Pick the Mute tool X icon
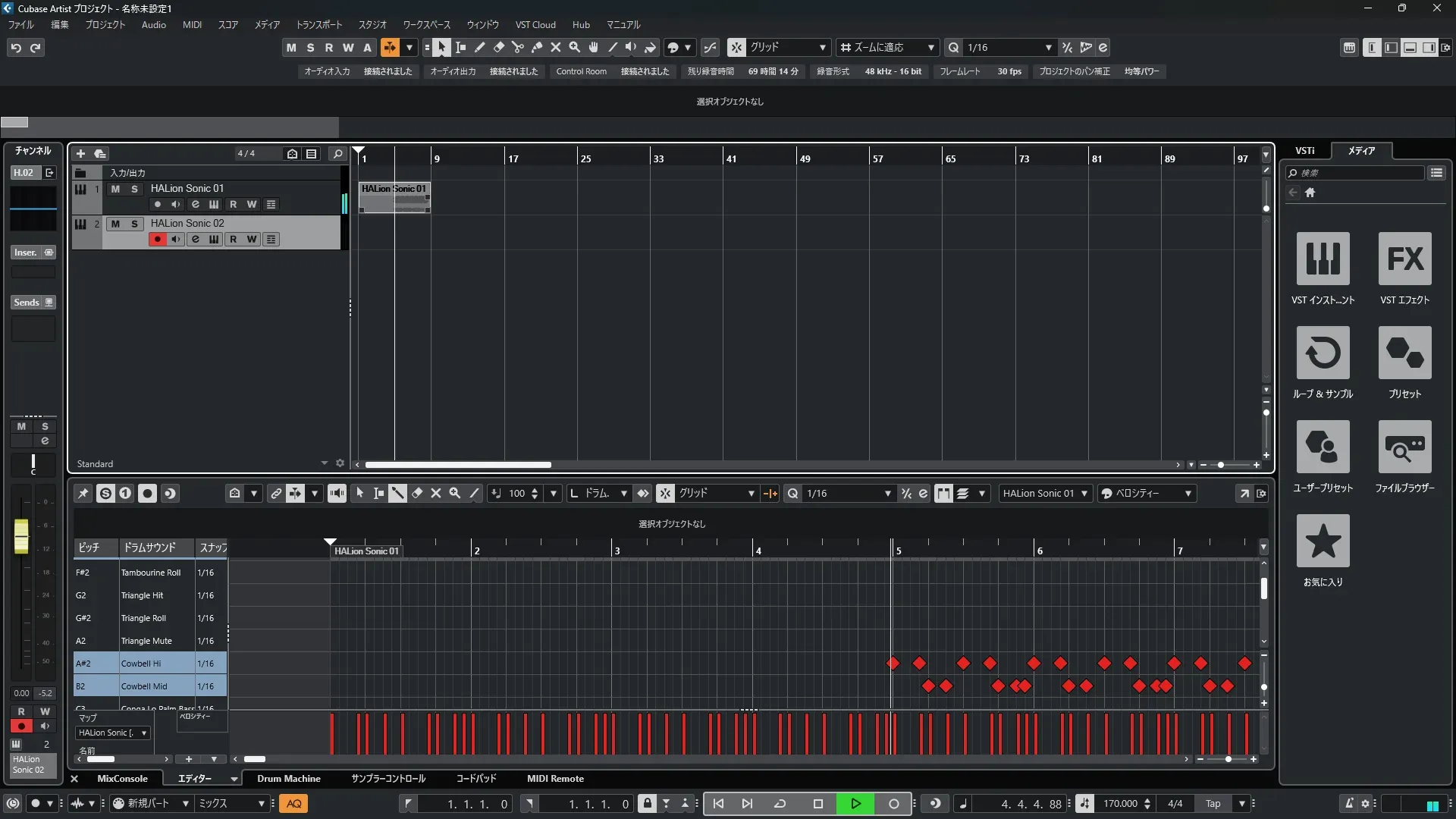 tap(556, 48)
